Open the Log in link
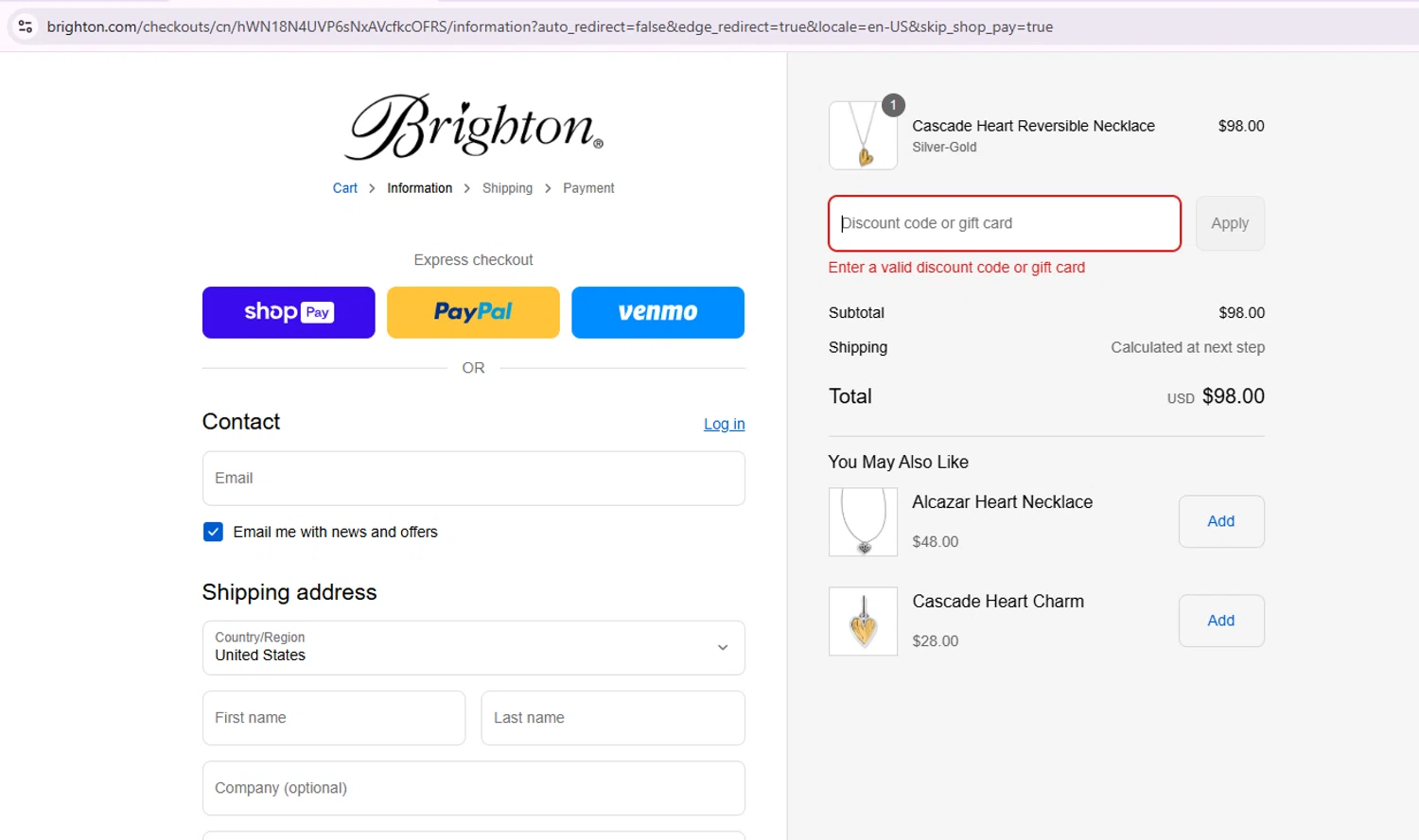The height and width of the screenshot is (840, 1419). click(x=724, y=424)
